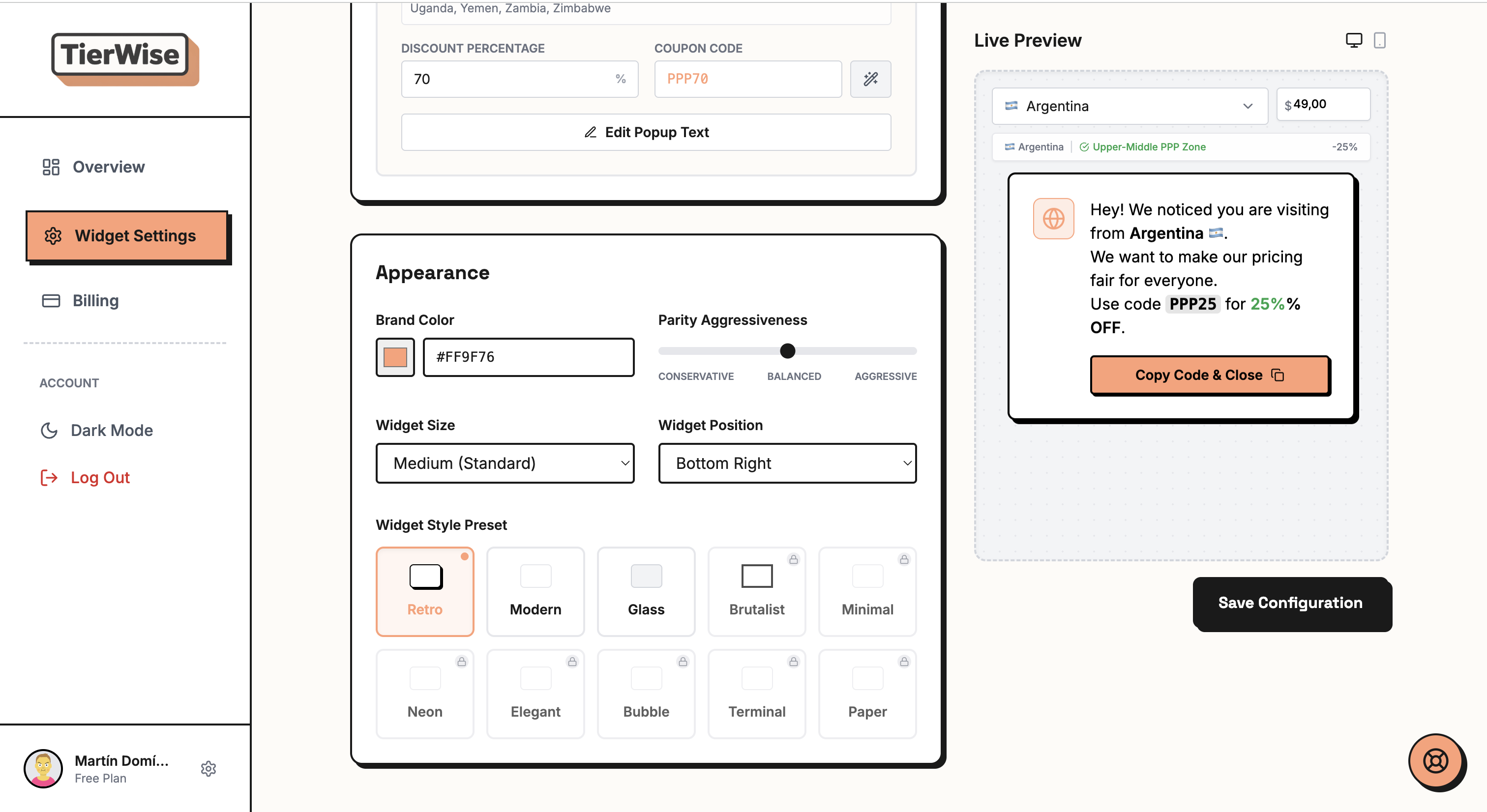Screen dimensions: 1487x812
Task: Select the Modern widget style preset
Action: [535, 591]
